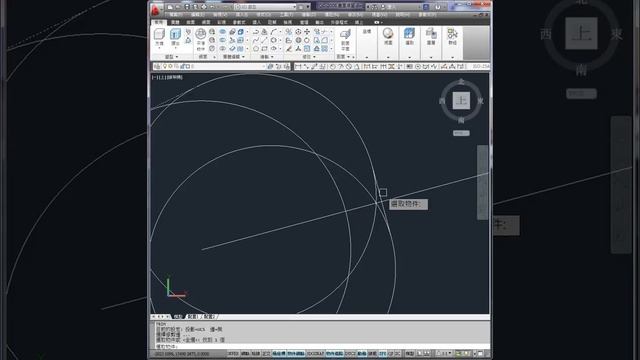Toggle Snap (鎖點) mode in status bar

point(245,353)
